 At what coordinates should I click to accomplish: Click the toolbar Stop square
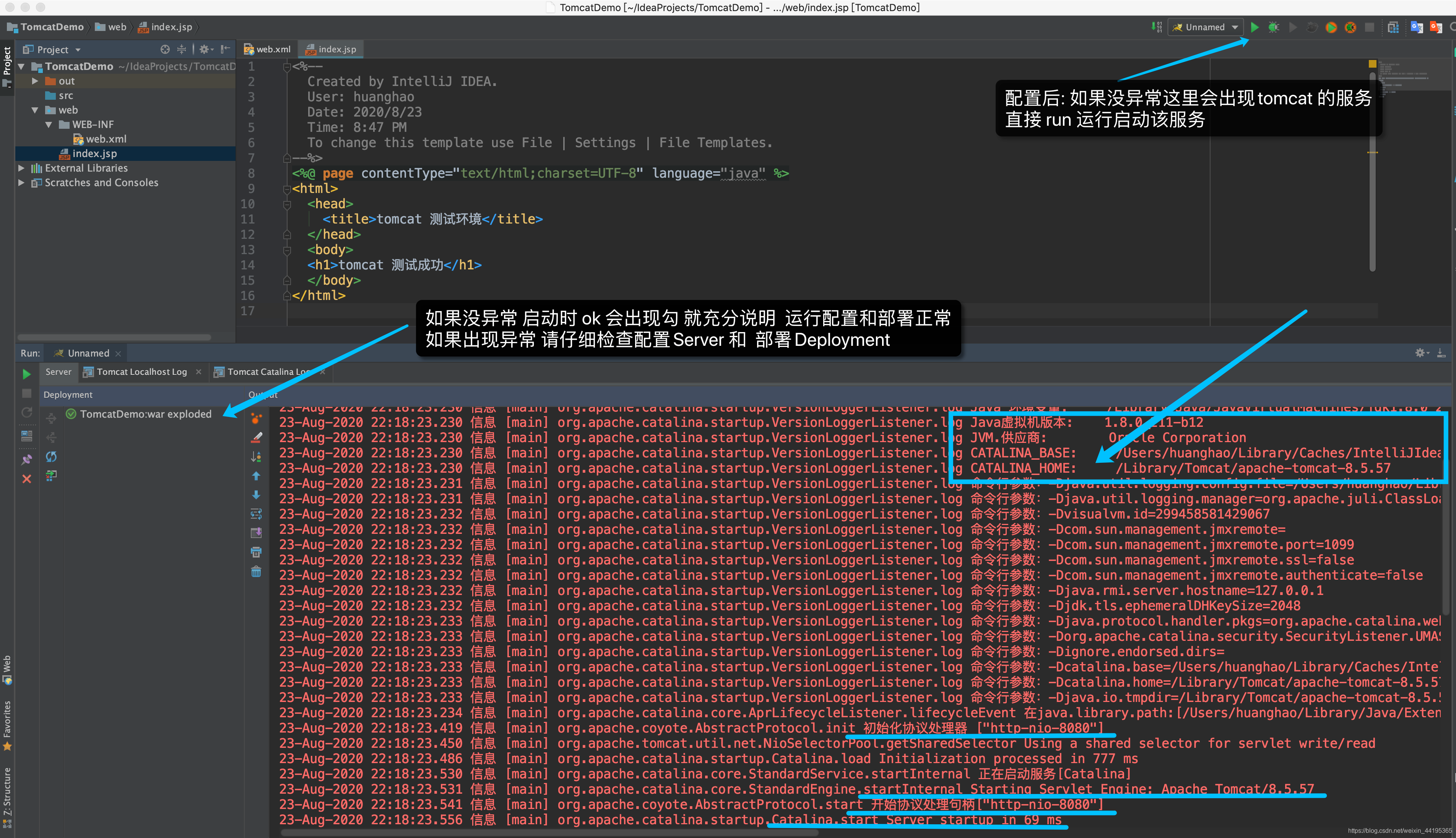tap(1370, 27)
